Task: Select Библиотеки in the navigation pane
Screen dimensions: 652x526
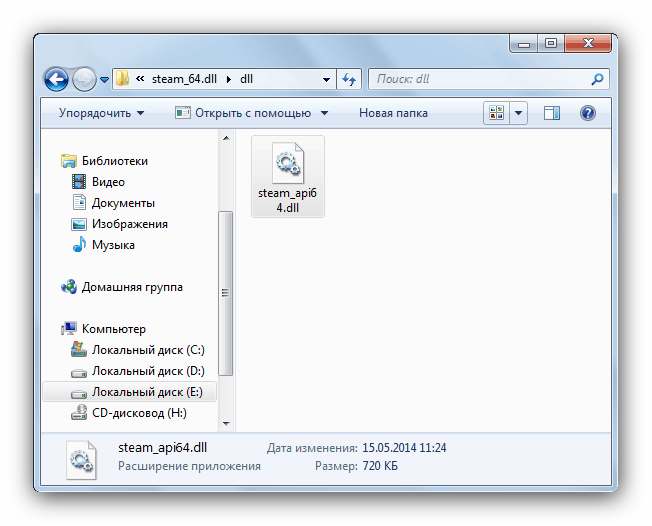Action: point(114,161)
